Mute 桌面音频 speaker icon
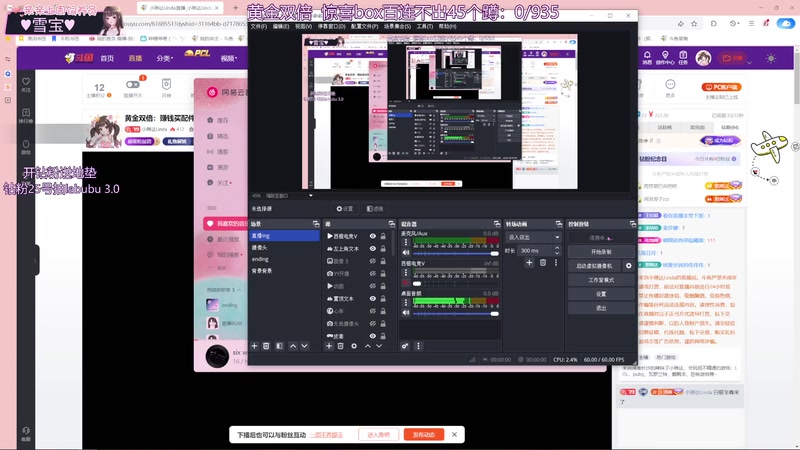Viewport: 800px width, 450px height. click(x=406, y=313)
